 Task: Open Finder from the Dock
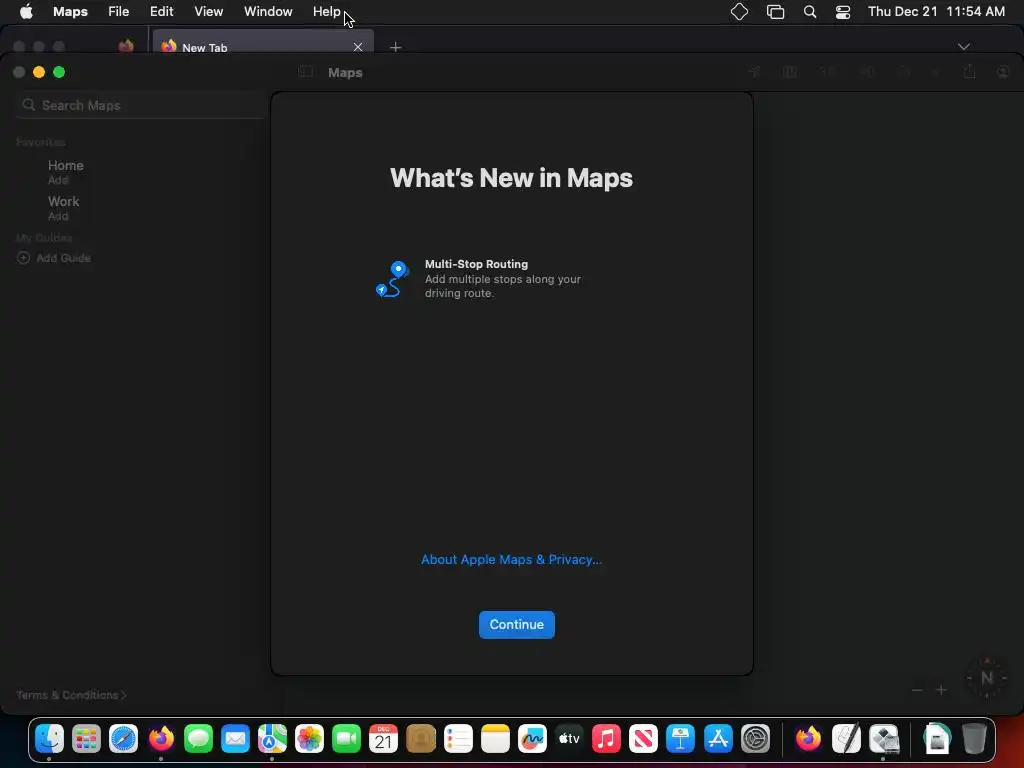tap(49, 739)
